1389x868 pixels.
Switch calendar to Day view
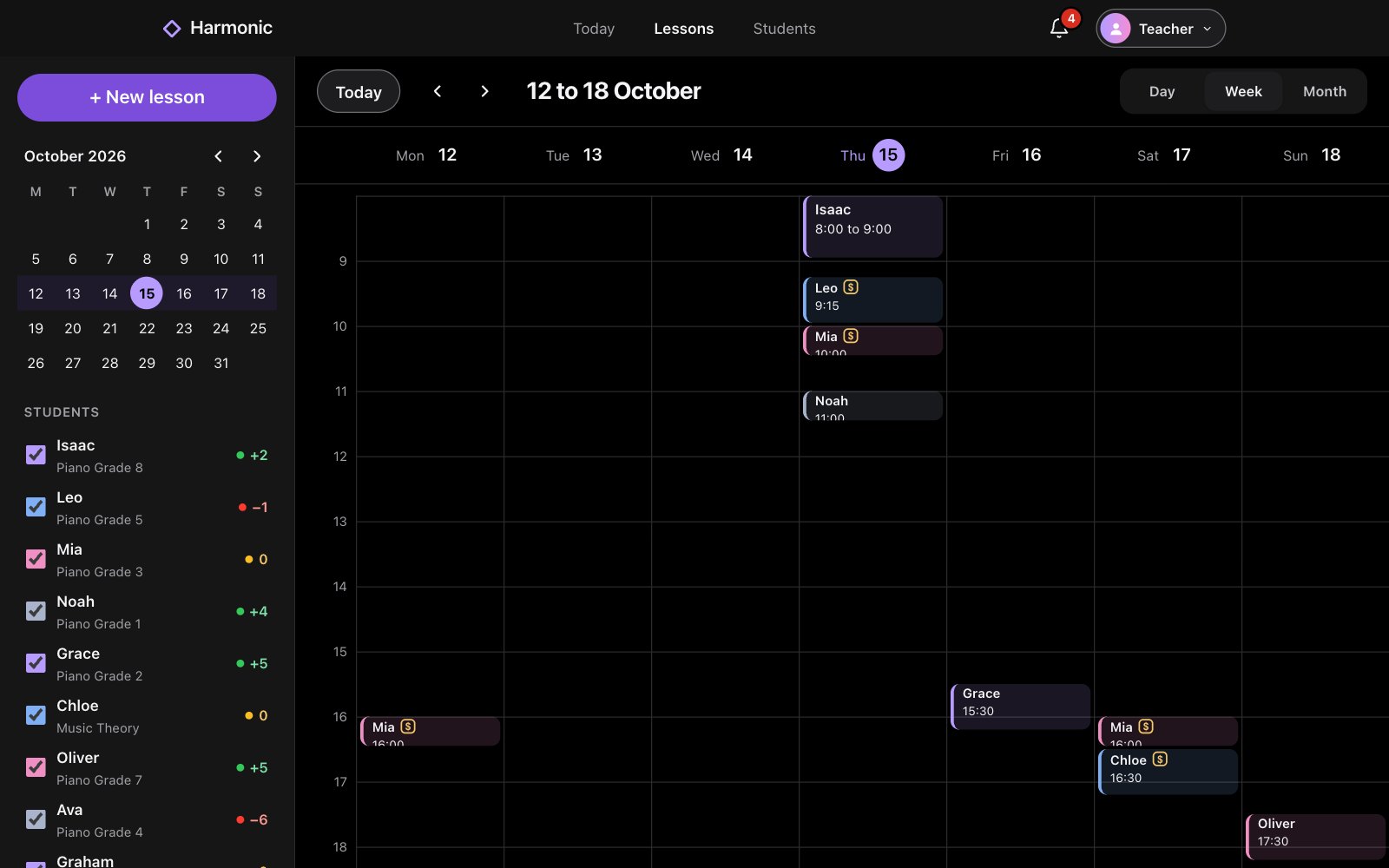click(x=1162, y=91)
